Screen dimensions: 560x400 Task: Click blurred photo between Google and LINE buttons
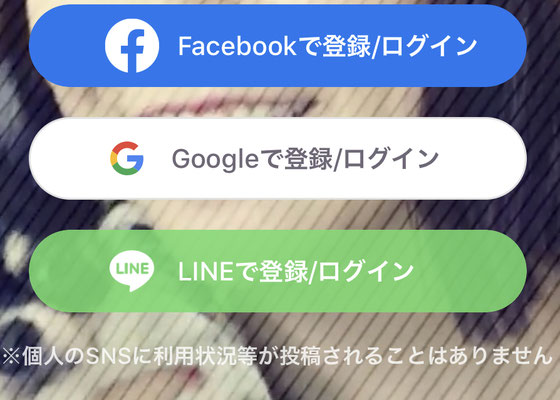pyautogui.click(x=278, y=215)
